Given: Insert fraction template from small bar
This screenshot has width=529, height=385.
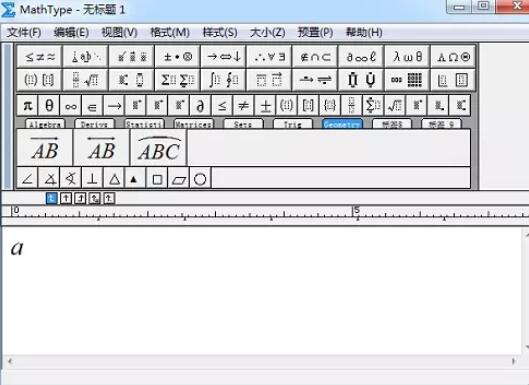Looking at the screenshot, I should [351, 106].
